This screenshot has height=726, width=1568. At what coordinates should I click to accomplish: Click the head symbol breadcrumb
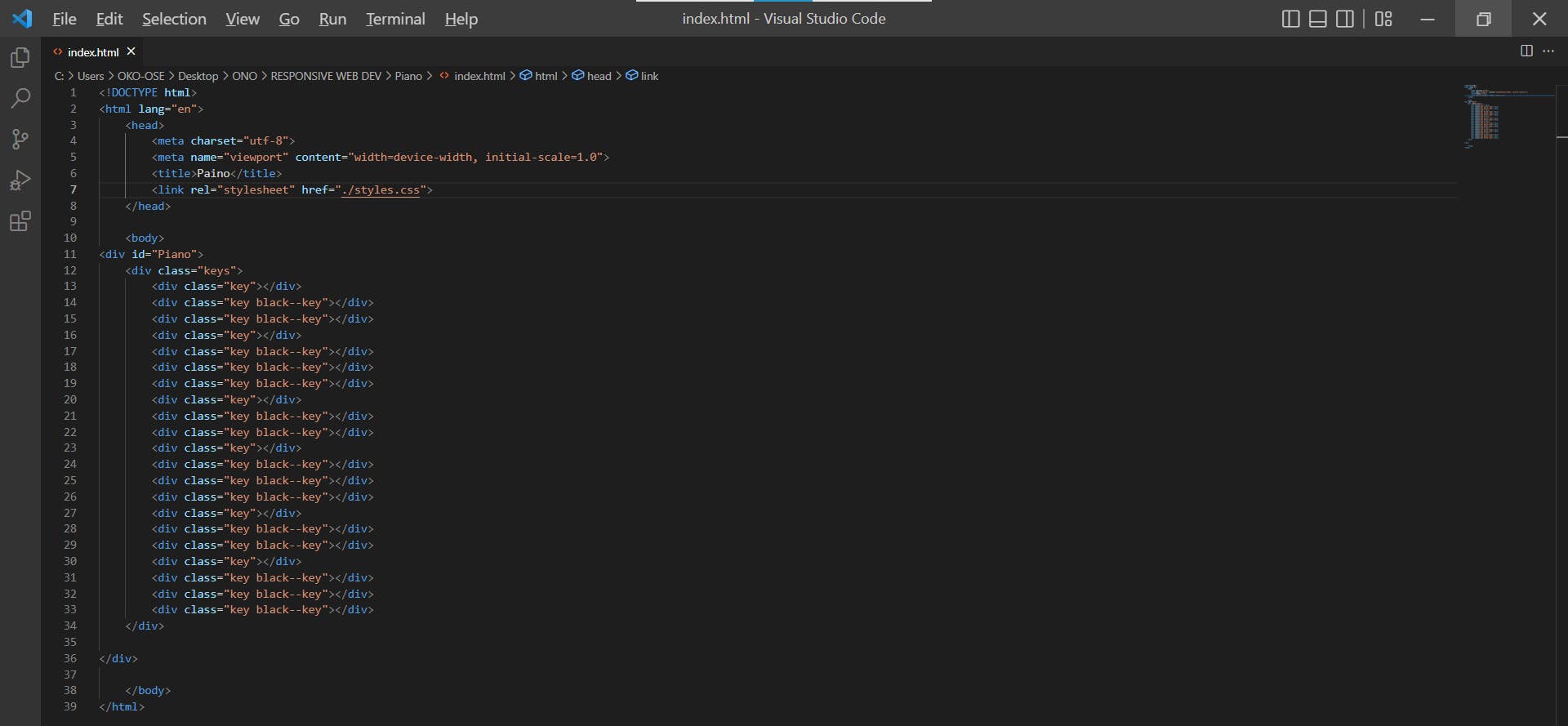point(592,76)
